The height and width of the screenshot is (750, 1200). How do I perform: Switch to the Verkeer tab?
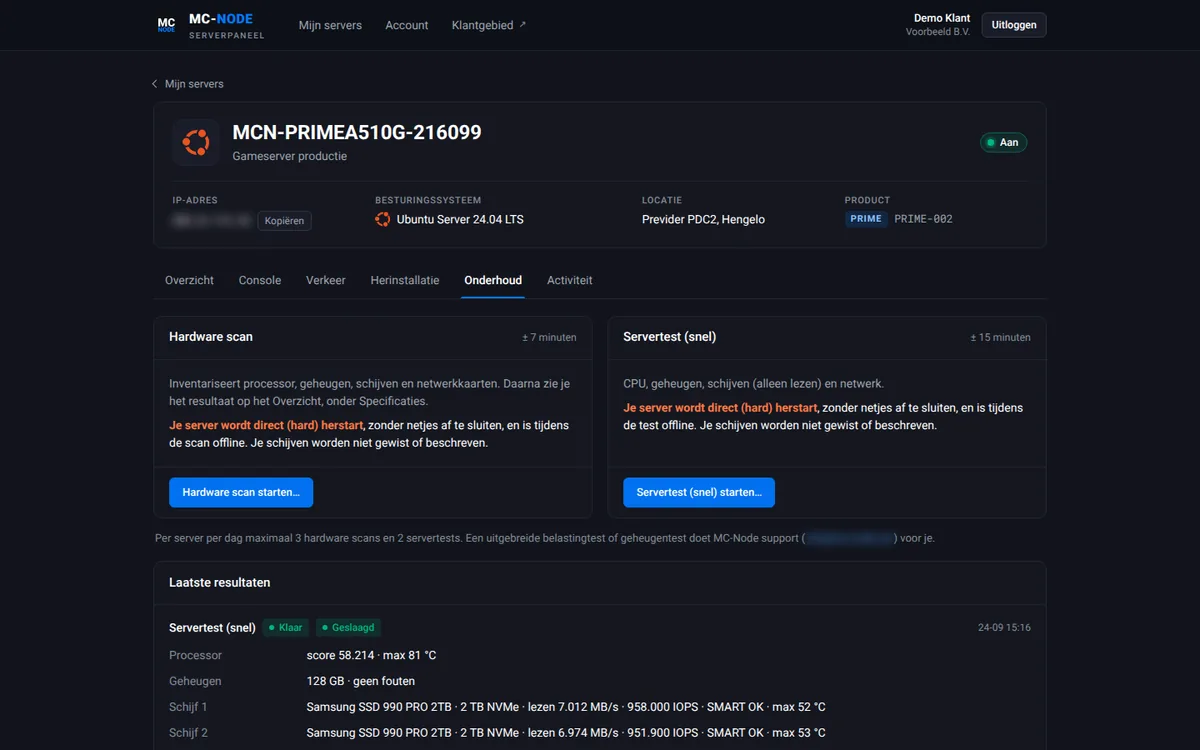pos(326,280)
